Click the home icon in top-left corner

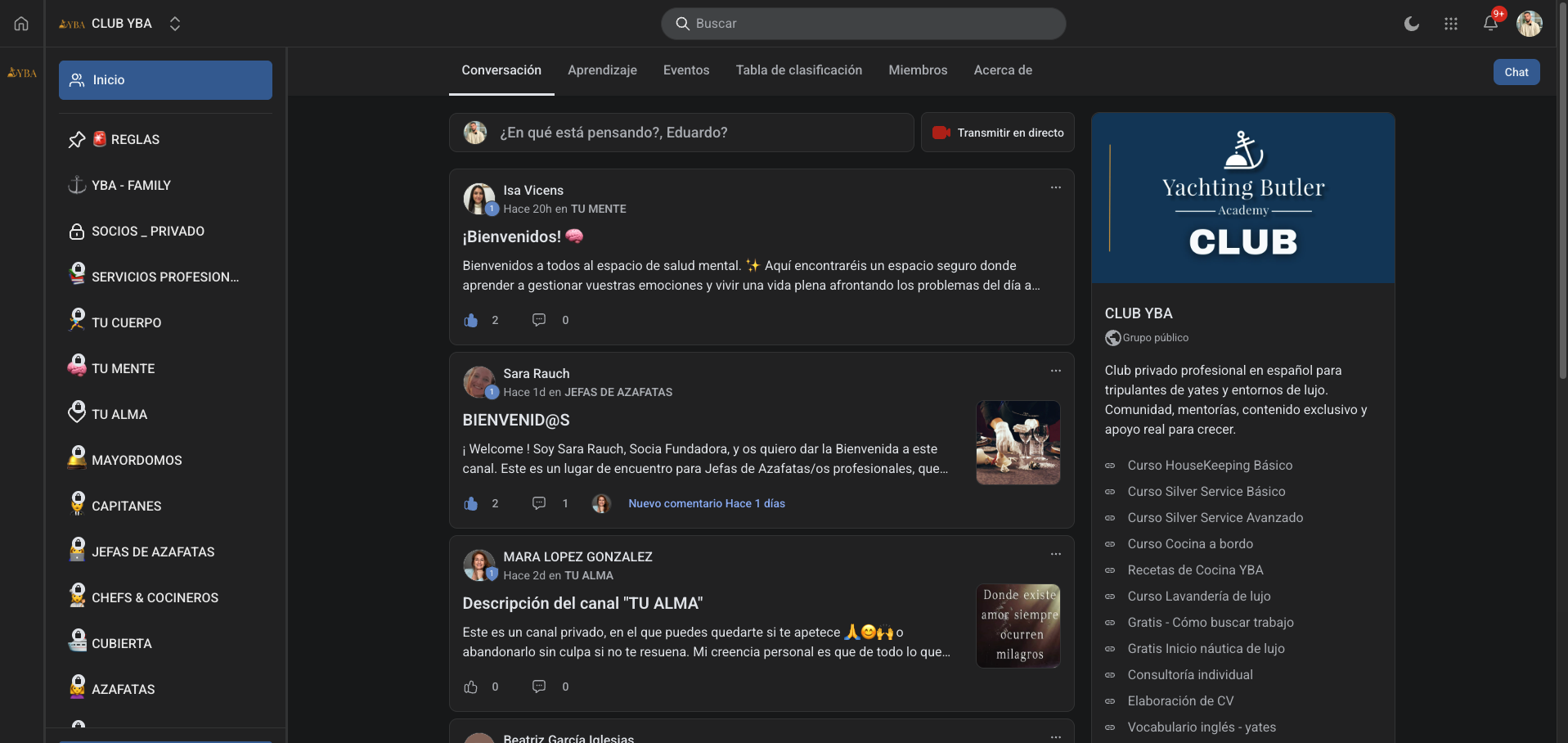pyautogui.click(x=21, y=24)
